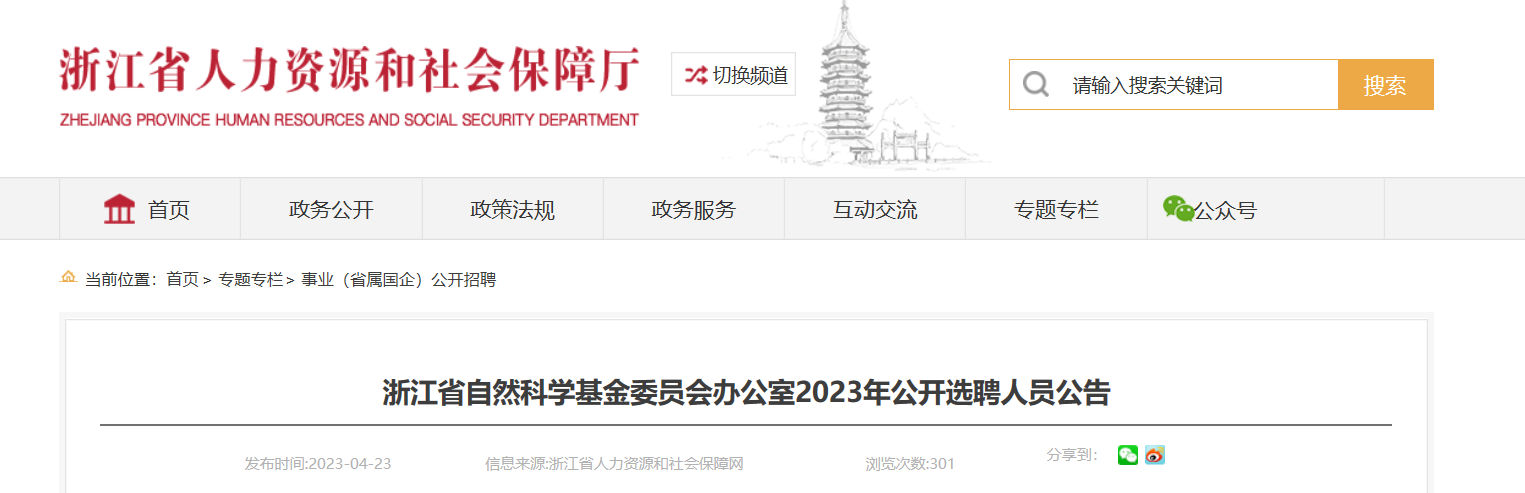
Task: Follow the 首页 breadcrumb link
Action: point(182,280)
